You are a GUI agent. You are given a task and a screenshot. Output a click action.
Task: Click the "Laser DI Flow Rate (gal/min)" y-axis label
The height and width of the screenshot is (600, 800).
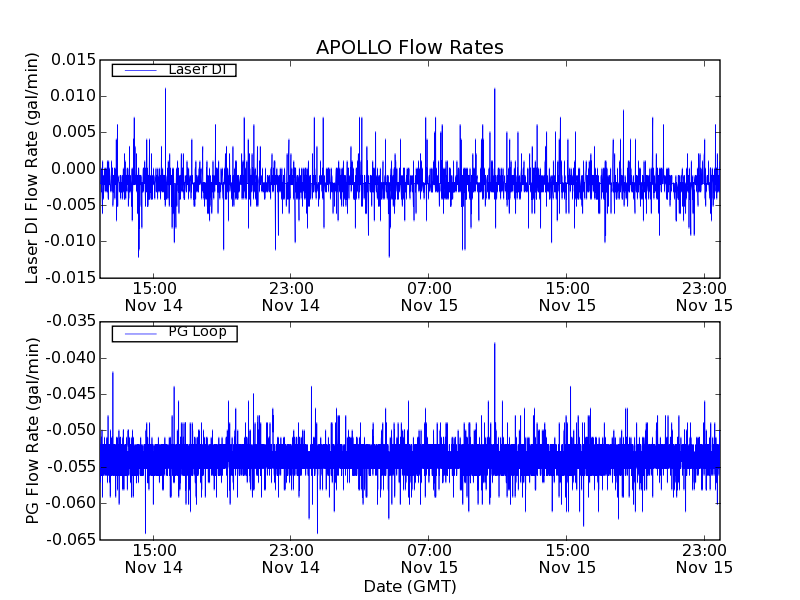(33, 168)
